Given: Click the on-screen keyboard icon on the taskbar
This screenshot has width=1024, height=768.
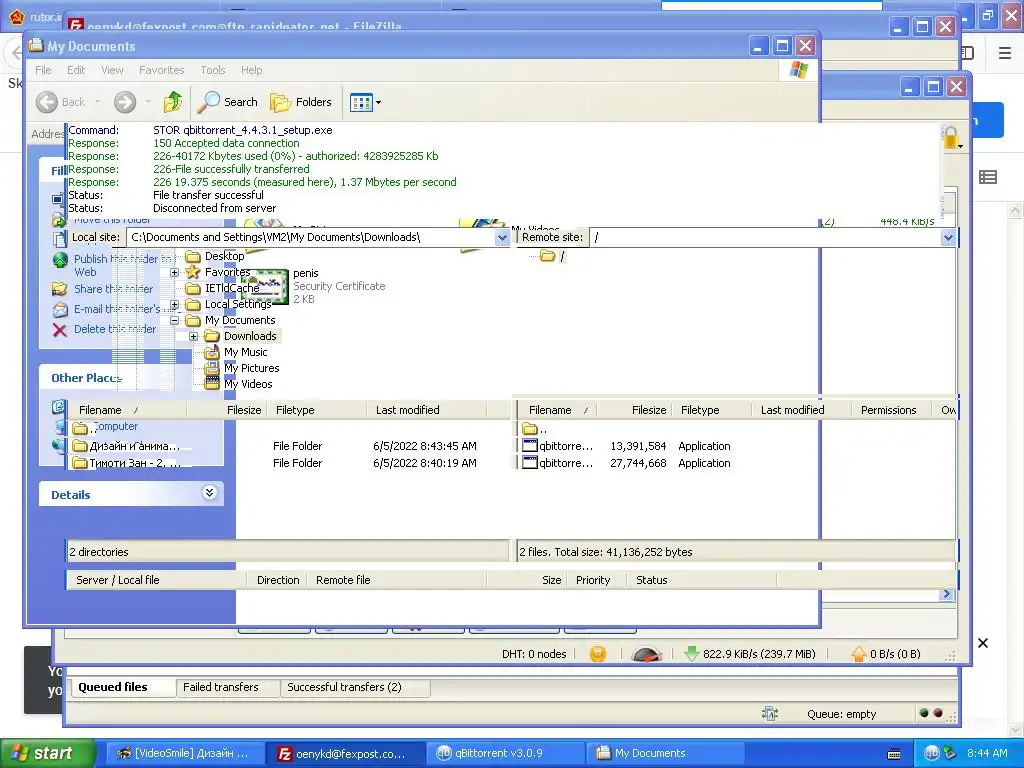Looking at the screenshot, I should [894, 754].
